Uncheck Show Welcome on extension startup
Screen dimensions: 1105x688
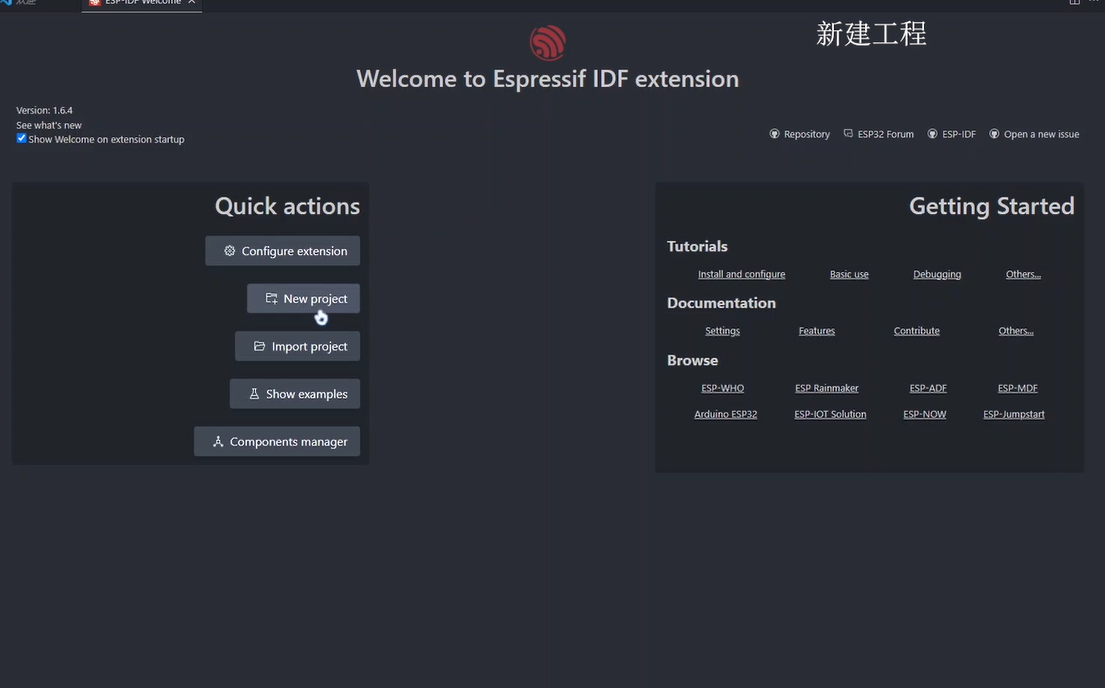(21, 138)
